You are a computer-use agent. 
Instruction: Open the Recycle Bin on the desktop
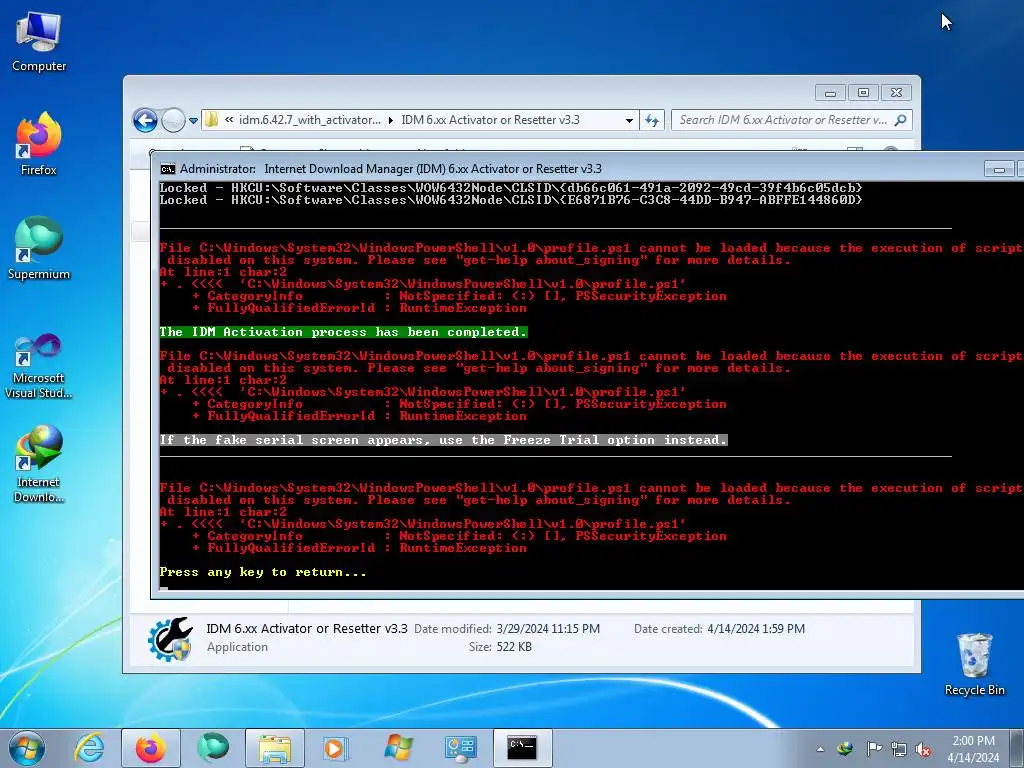974,664
